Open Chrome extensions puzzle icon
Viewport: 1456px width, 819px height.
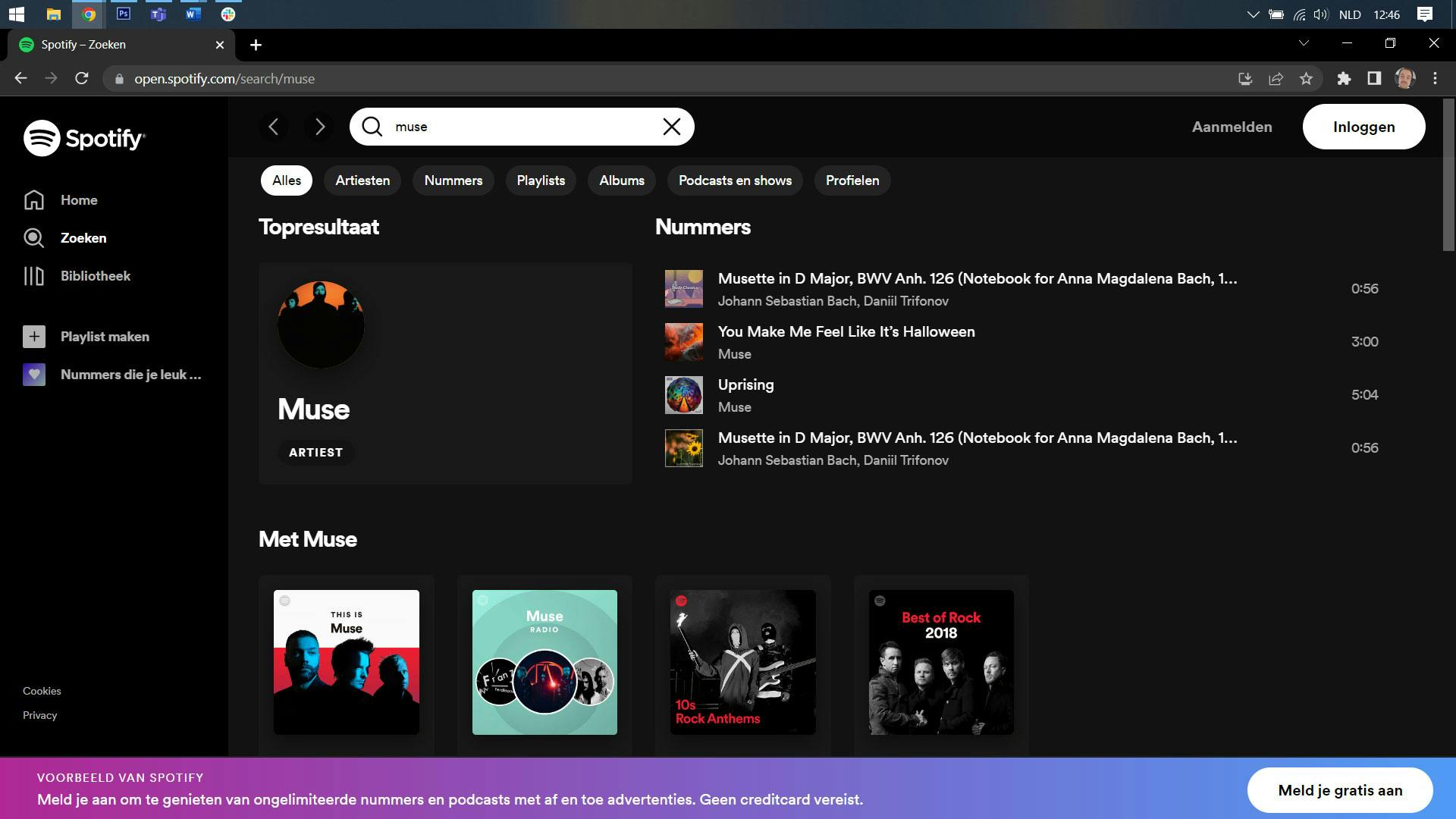click(x=1344, y=79)
